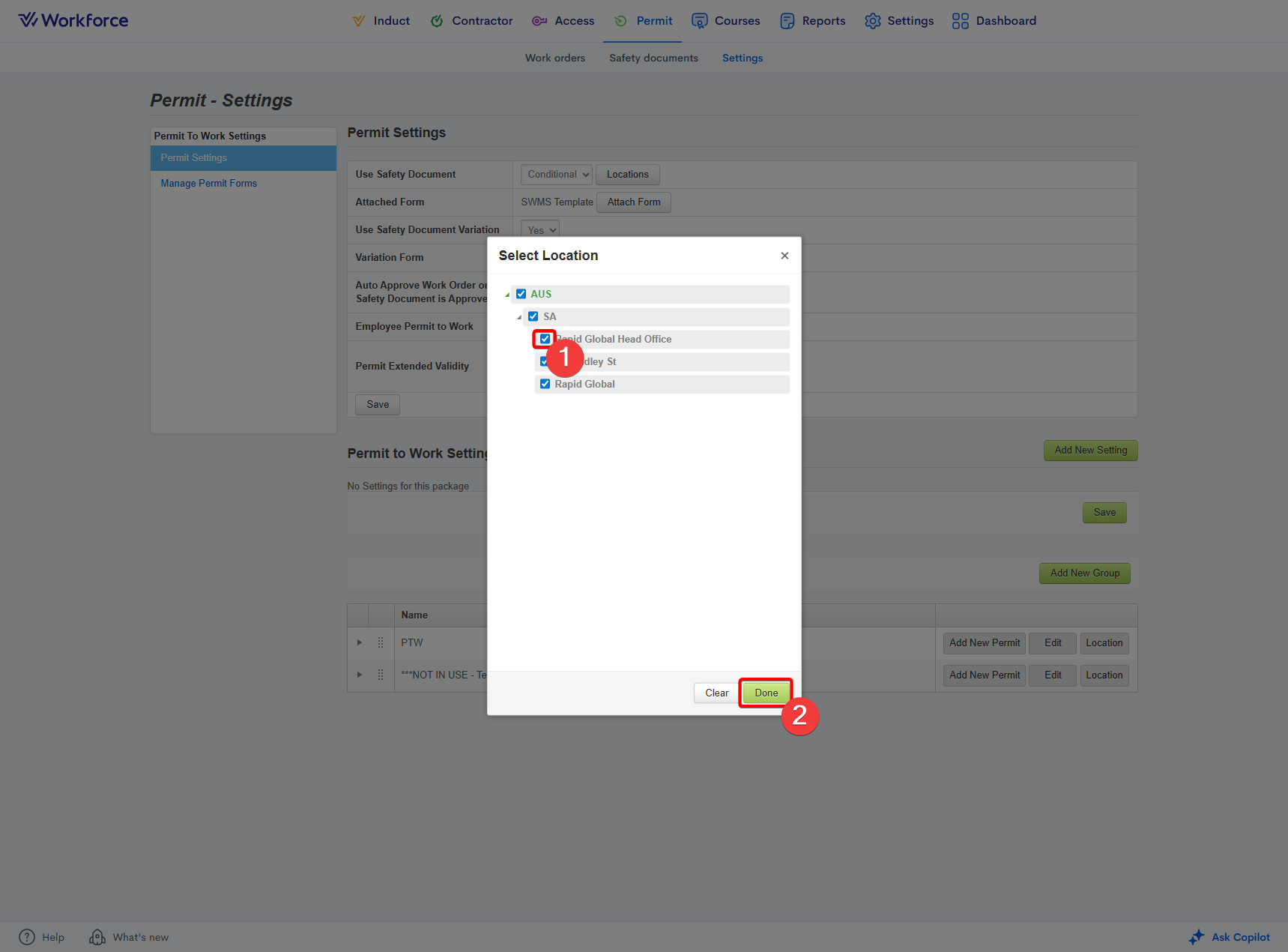
Task: Open the Courses icon
Action: (x=699, y=21)
